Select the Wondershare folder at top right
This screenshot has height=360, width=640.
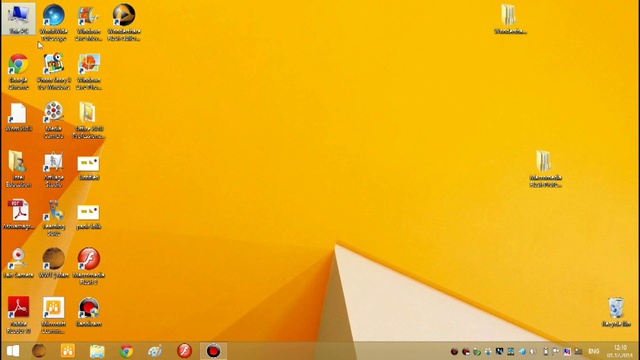(x=509, y=19)
